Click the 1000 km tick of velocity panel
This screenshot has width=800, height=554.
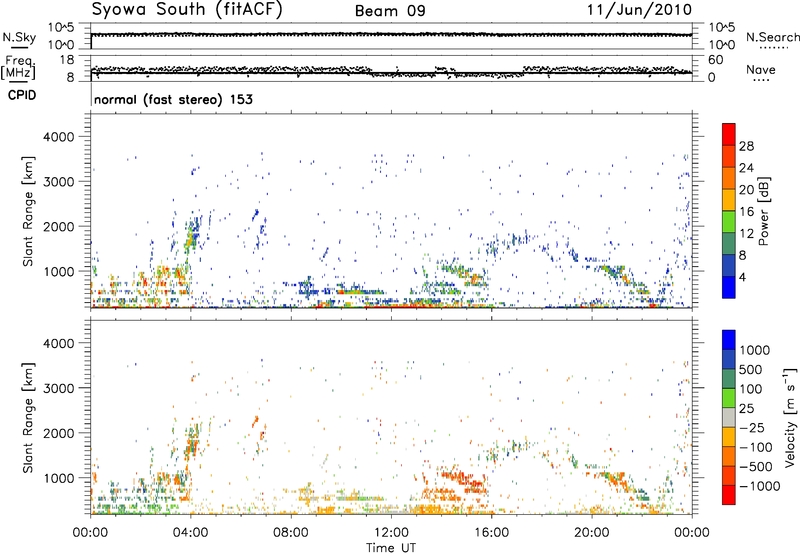pyautogui.click(x=59, y=478)
